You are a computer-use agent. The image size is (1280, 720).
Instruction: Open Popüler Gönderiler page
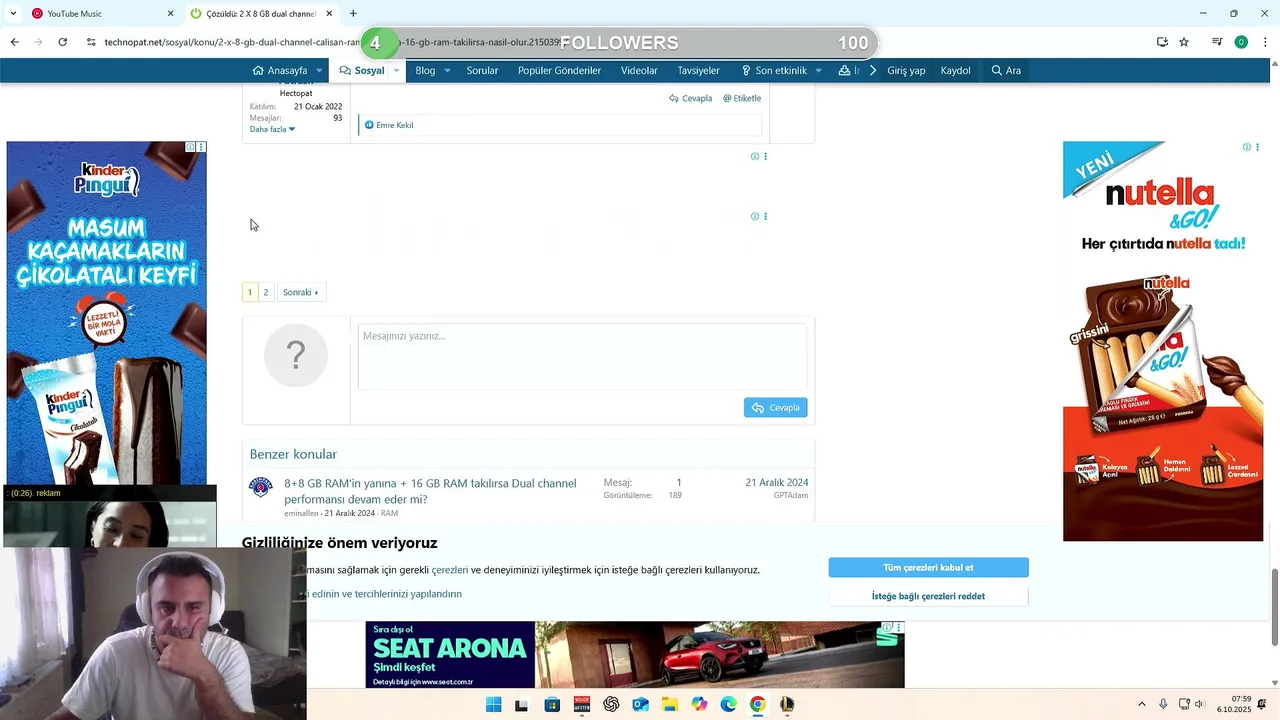pyautogui.click(x=559, y=70)
